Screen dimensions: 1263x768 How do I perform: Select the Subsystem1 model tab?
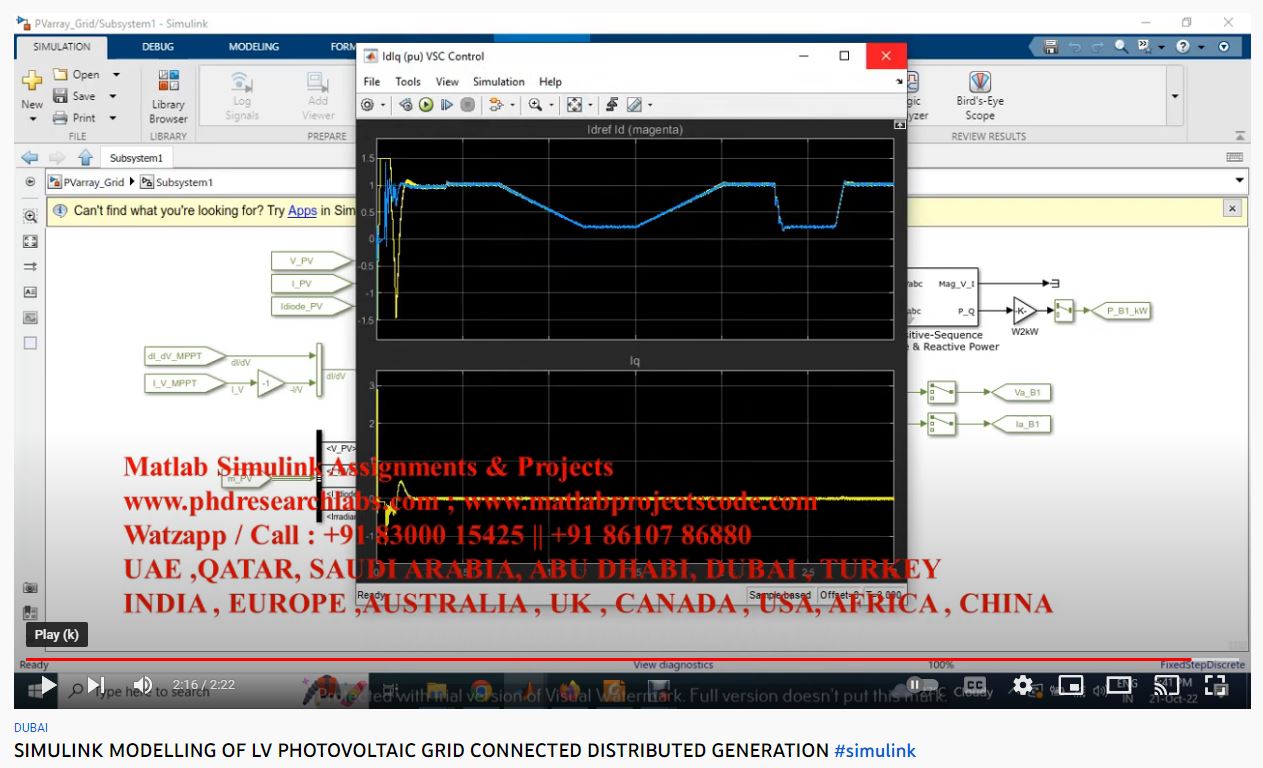pos(136,158)
